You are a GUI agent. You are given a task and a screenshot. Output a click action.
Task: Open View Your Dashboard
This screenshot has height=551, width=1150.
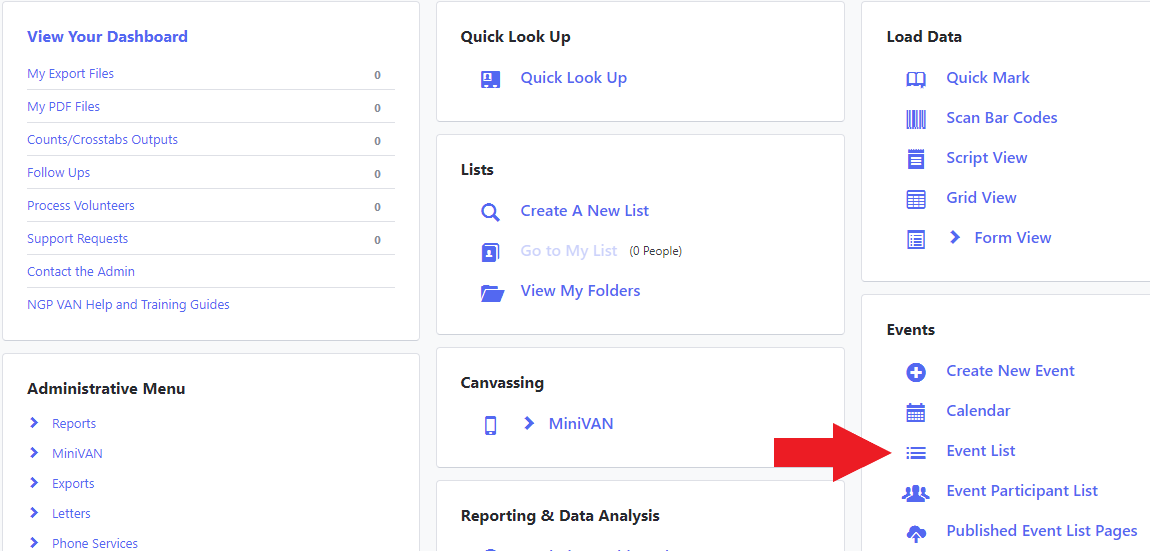tap(107, 37)
